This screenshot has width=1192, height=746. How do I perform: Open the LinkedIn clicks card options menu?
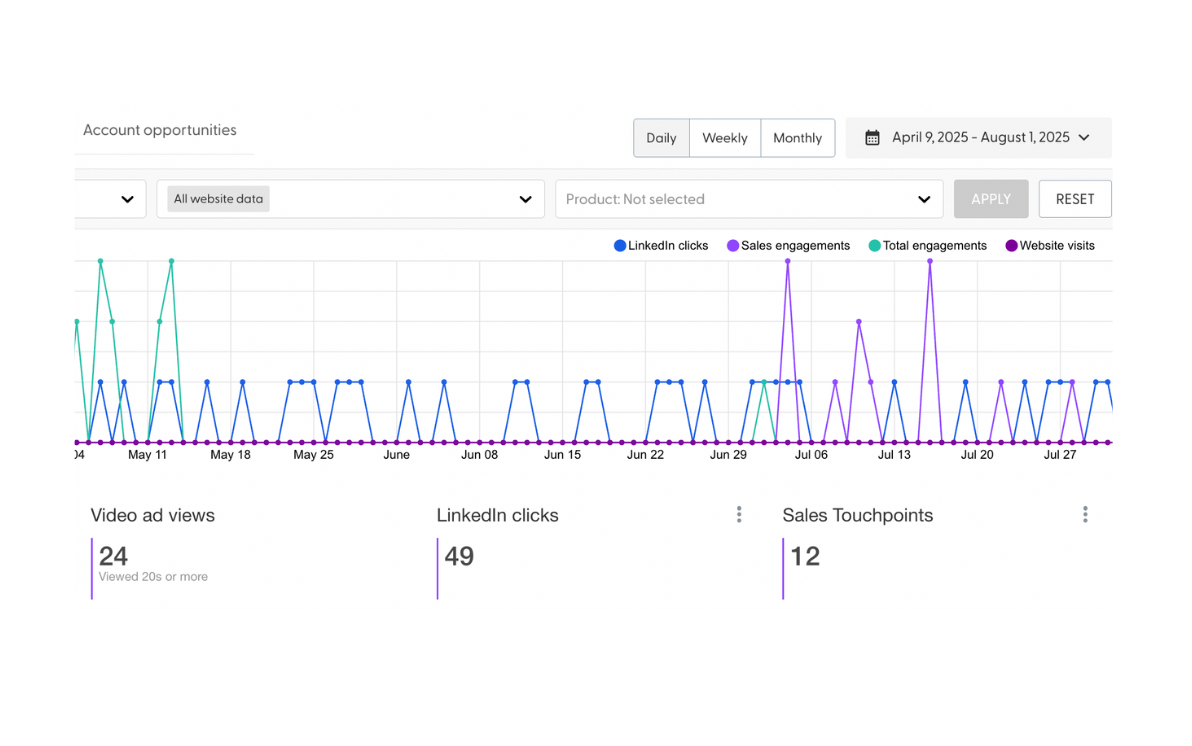pos(739,514)
